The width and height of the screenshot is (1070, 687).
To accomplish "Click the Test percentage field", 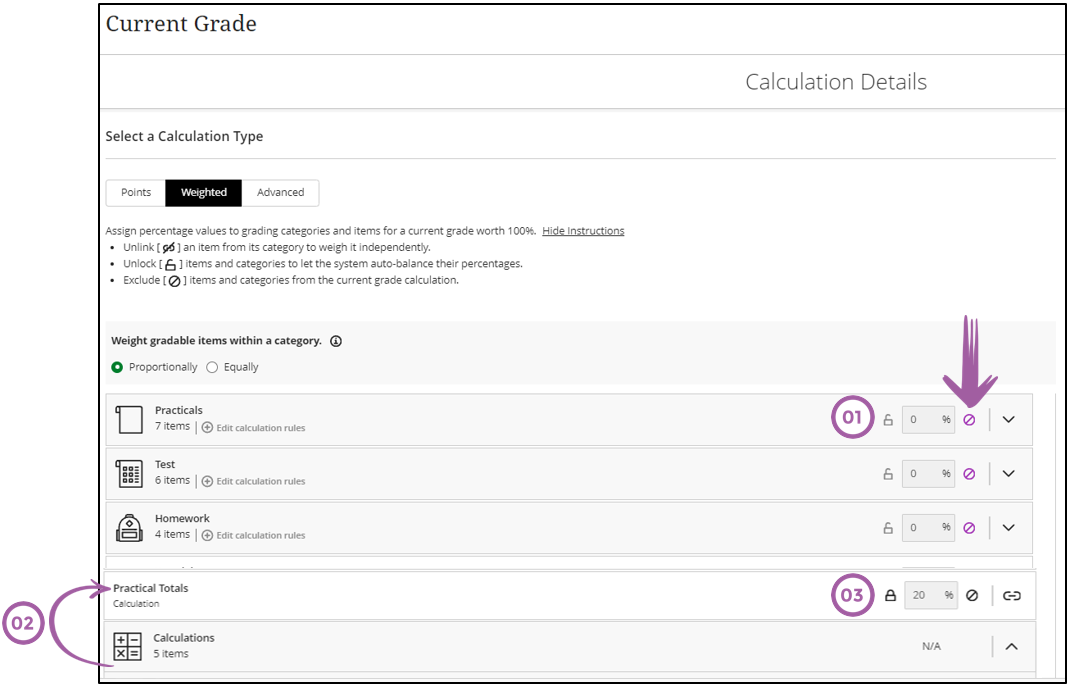I will (x=928, y=473).
